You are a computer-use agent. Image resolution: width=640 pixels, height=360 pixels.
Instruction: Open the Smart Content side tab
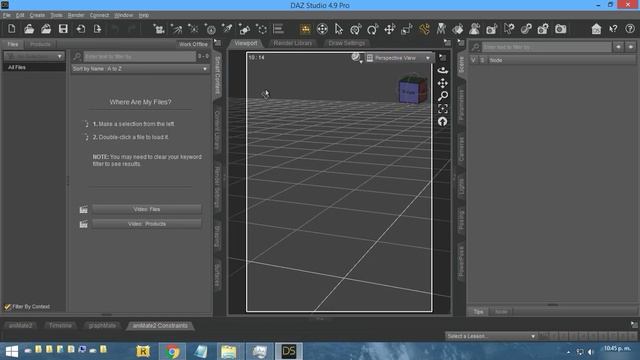pos(218,76)
